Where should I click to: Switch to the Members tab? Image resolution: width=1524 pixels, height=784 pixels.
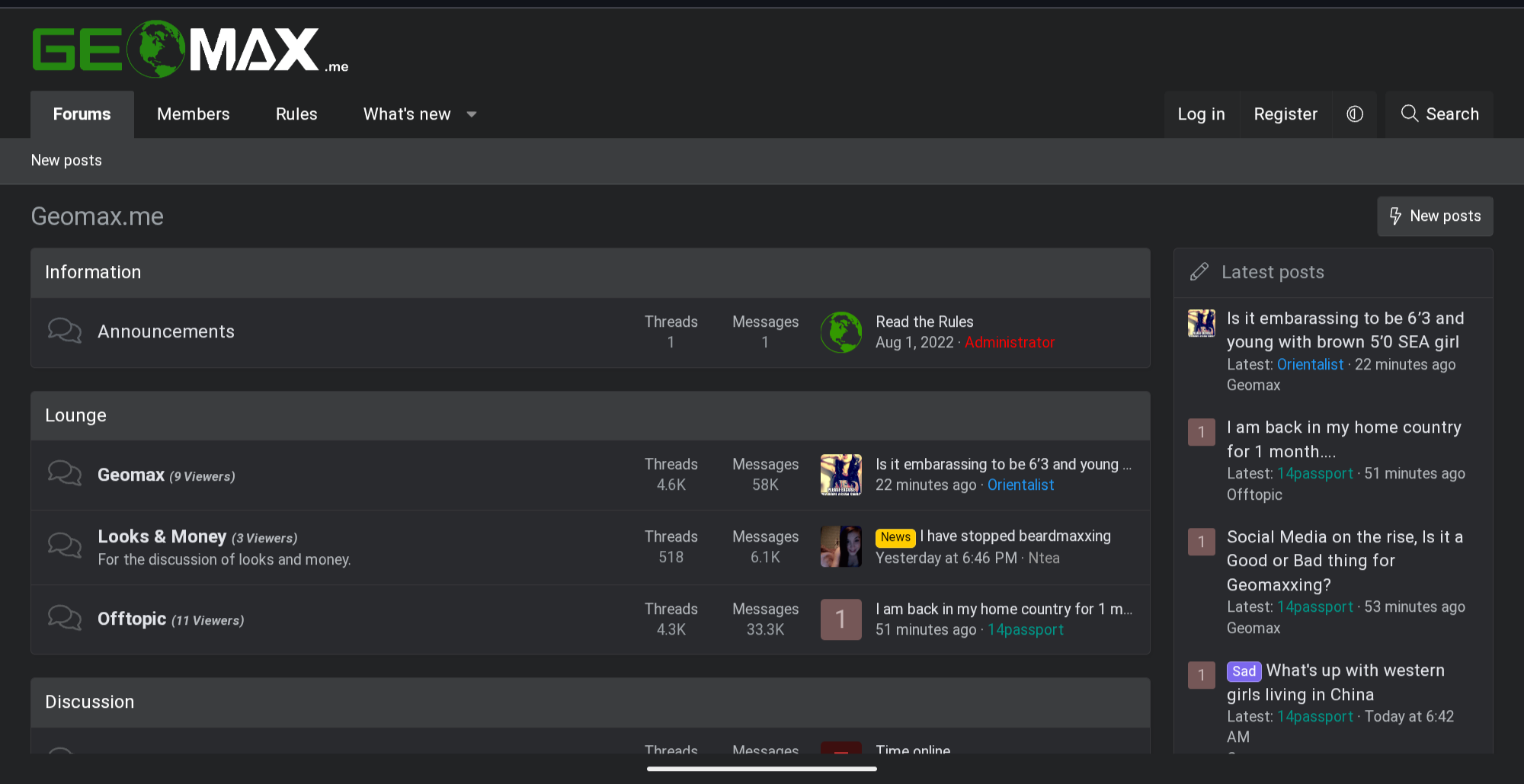pos(193,114)
